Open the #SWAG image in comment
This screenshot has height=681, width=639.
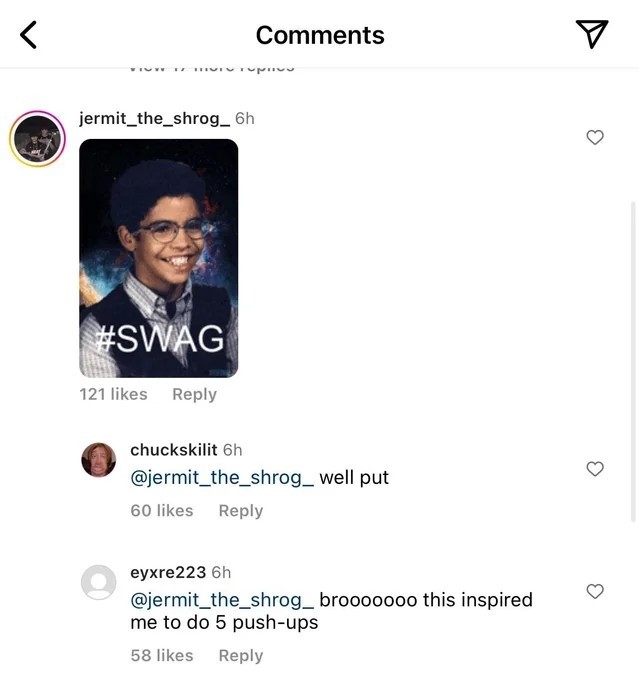(x=159, y=257)
